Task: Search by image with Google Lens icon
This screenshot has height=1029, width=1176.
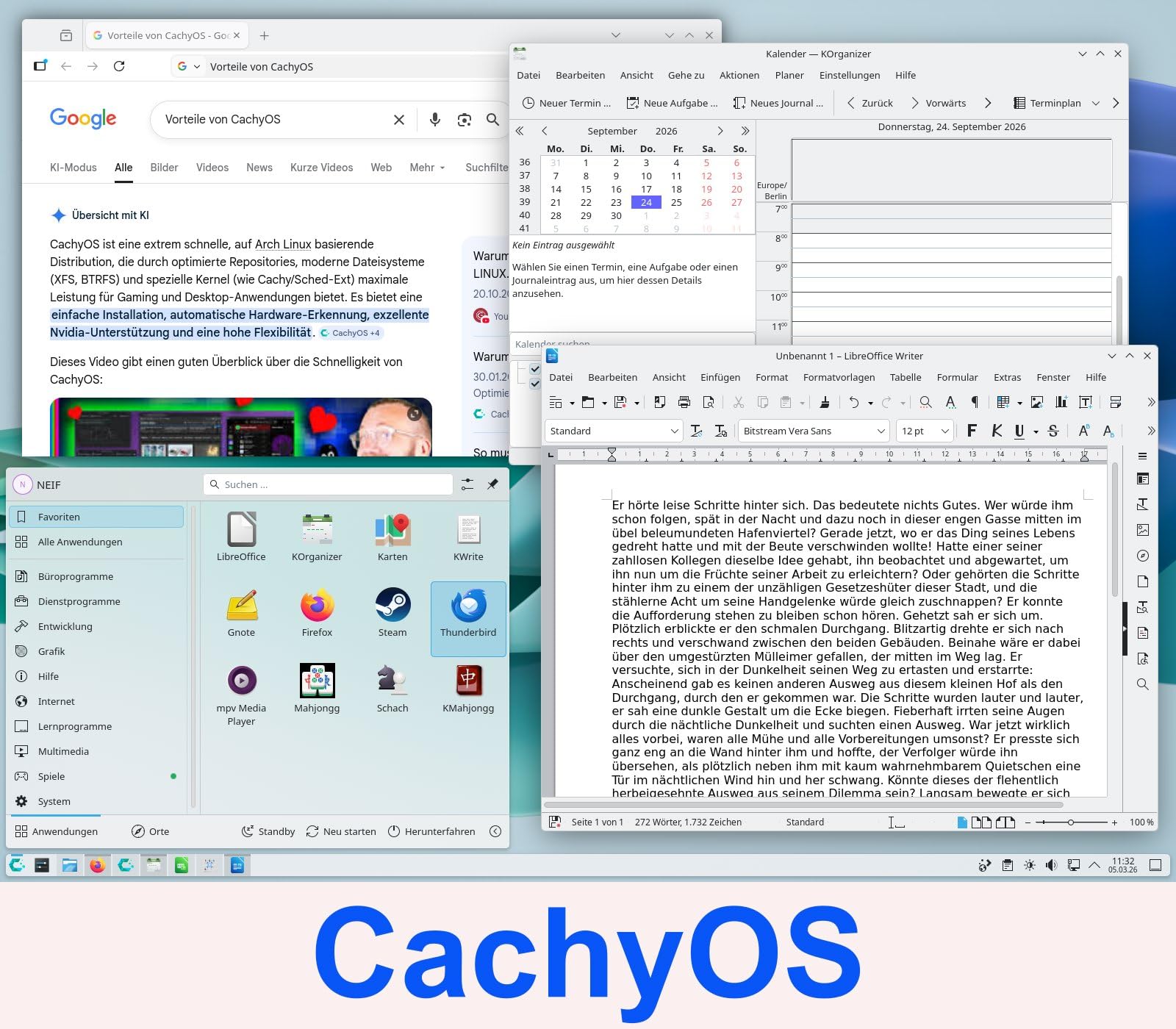Action: (x=464, y=119)
